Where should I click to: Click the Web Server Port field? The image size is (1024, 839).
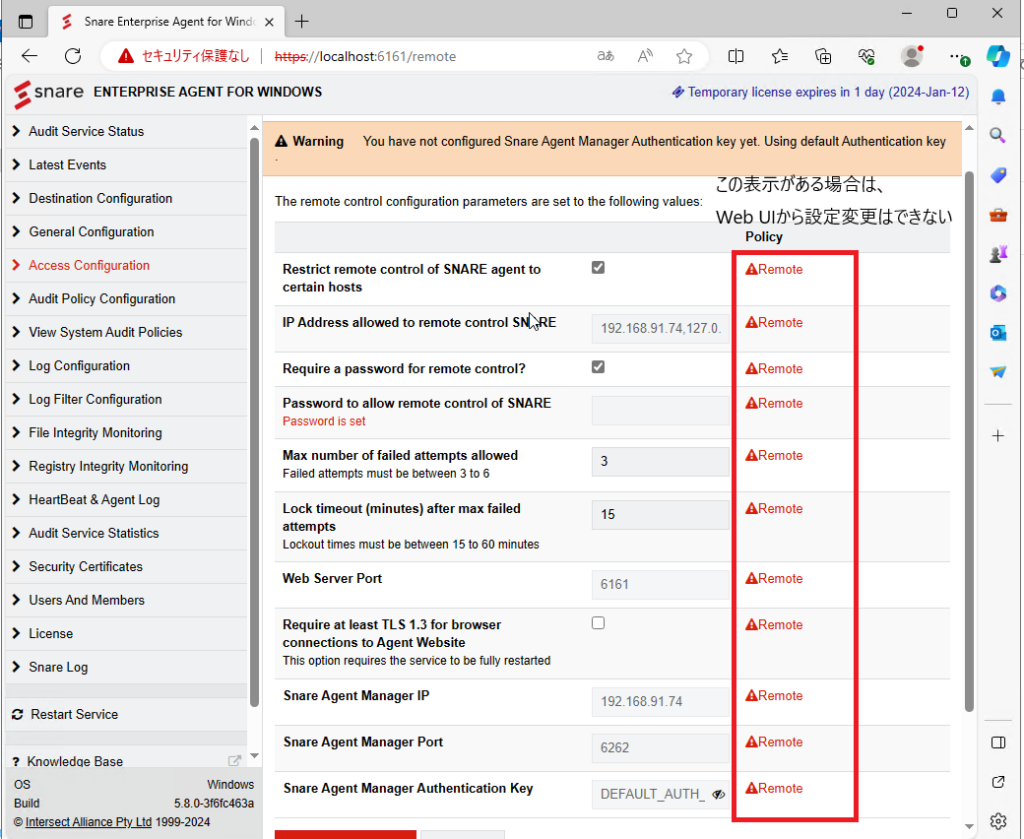660,584
